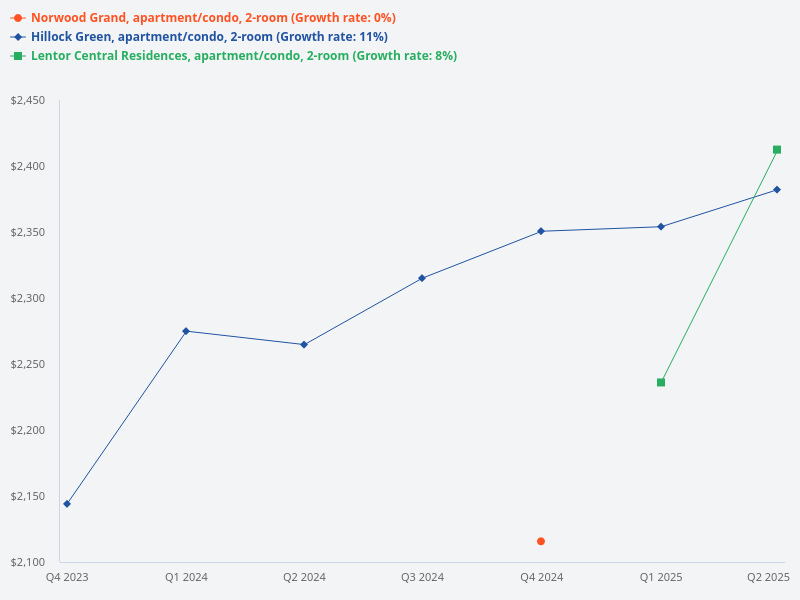Click the Q3 2024 x-axis label
This screenshot has width=800, height=600.
click(x=422, y=578)
